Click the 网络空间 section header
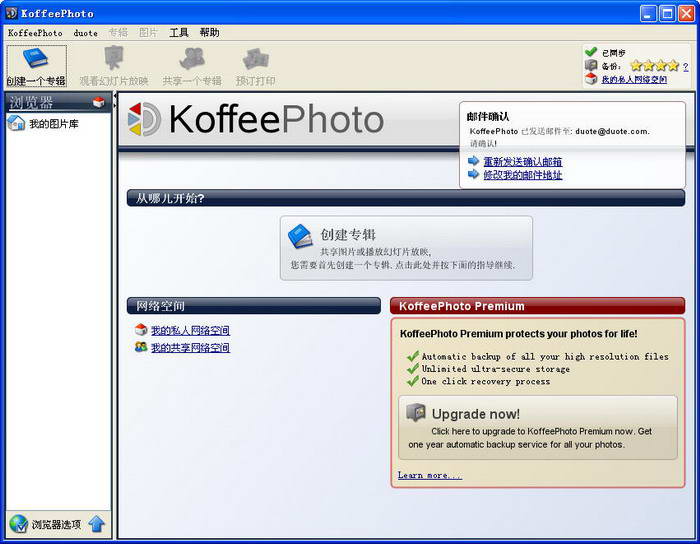 click(254, 306)
